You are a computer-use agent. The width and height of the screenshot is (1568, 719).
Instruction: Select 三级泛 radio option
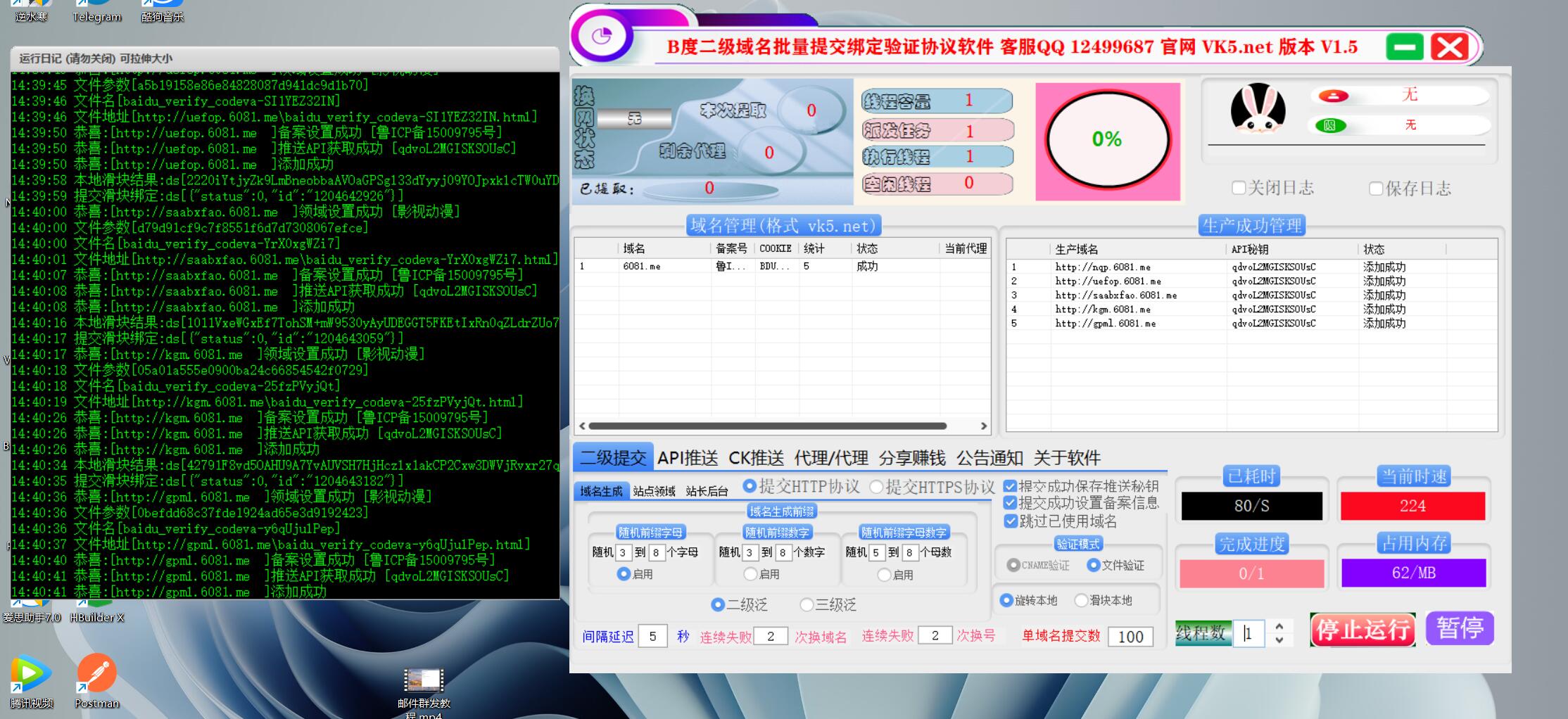(x=807, y=604)
